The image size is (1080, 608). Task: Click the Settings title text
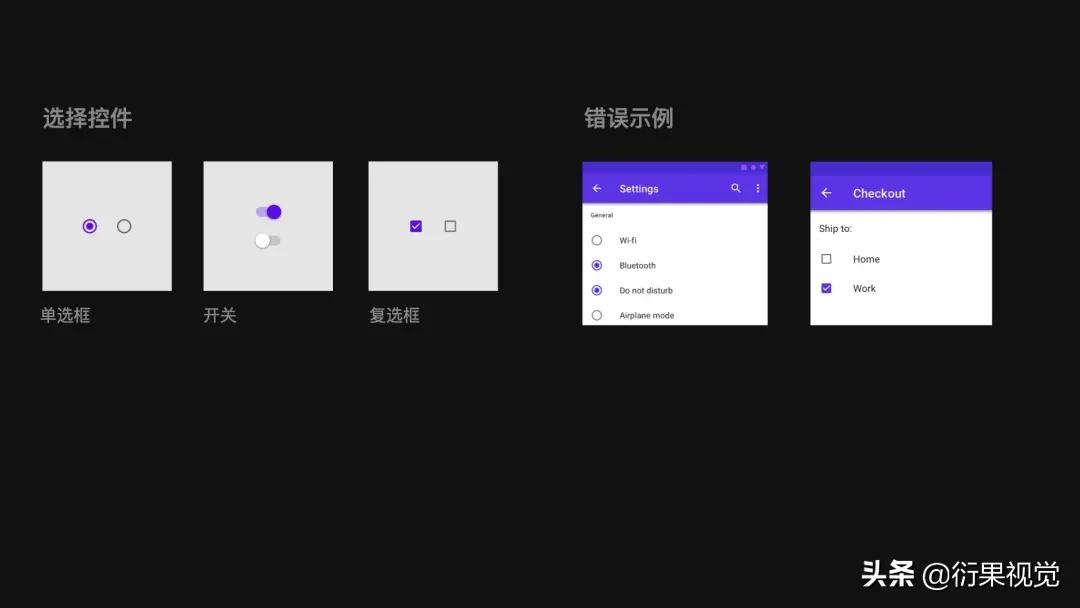pyautogui.click(x=639, y=188)
